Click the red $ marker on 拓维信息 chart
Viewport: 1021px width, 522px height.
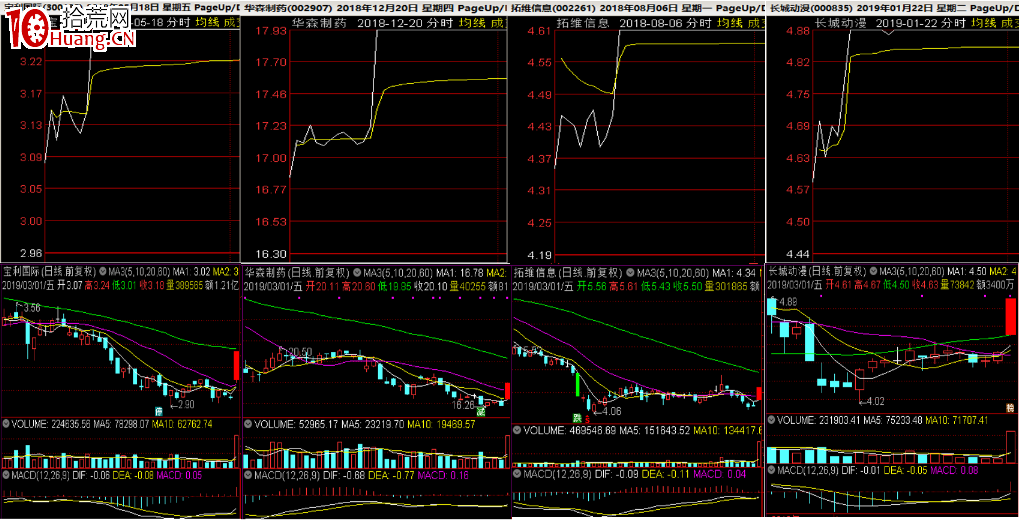pyautogui.click(x=587, y=418)
